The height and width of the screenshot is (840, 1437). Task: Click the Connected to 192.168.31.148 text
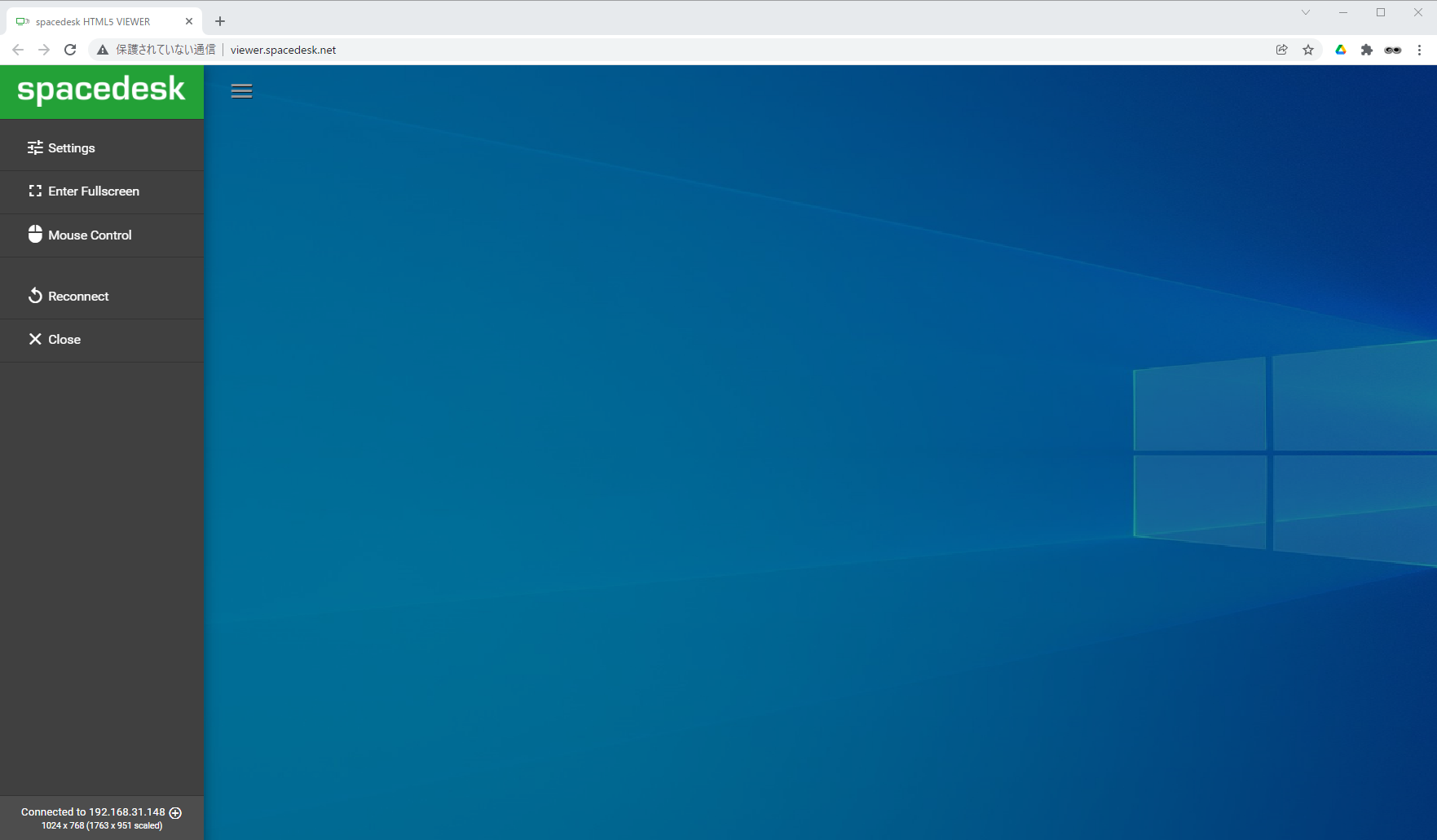[x=93, y=812]
